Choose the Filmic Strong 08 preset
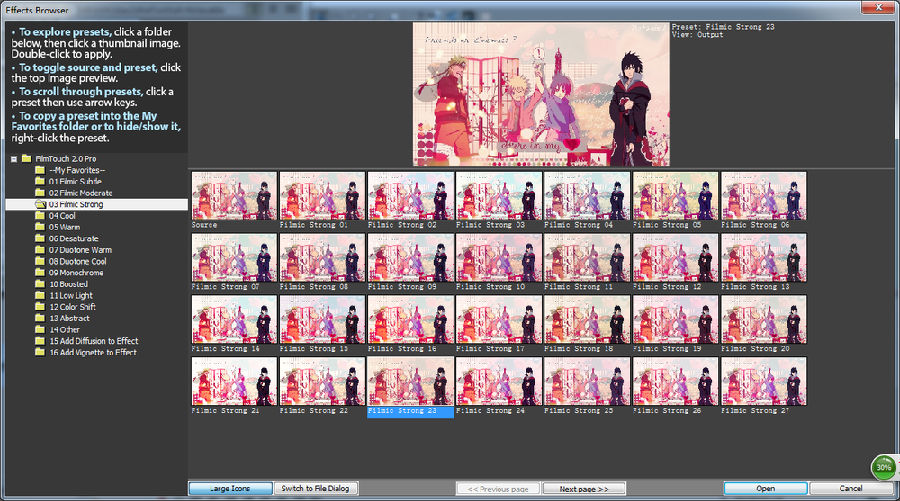Screen dimensions: 900x501 pyautogui.click(x=322, y=258)
